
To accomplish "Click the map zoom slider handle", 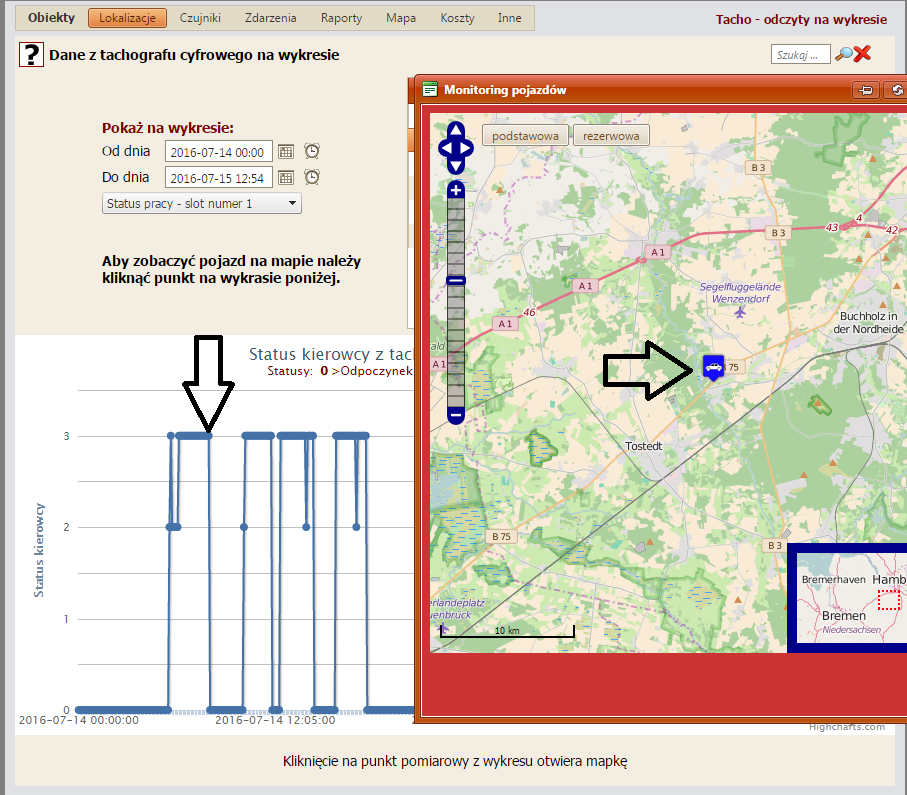I will click(456, 281).
